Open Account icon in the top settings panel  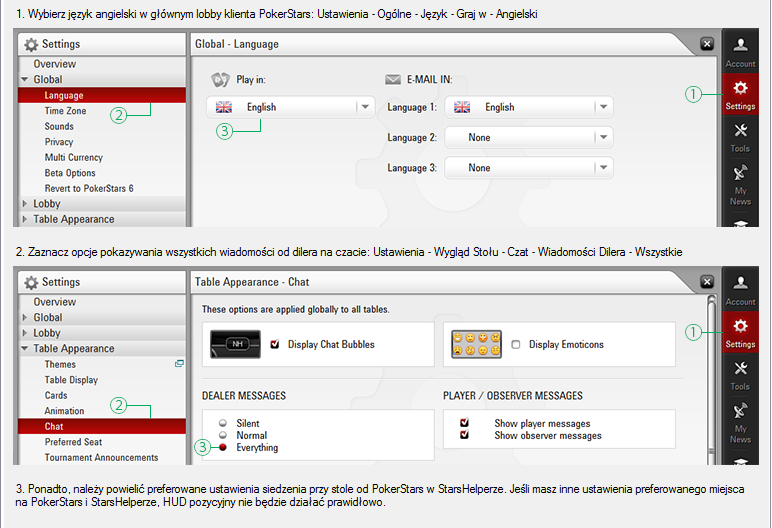click(740, 51)
